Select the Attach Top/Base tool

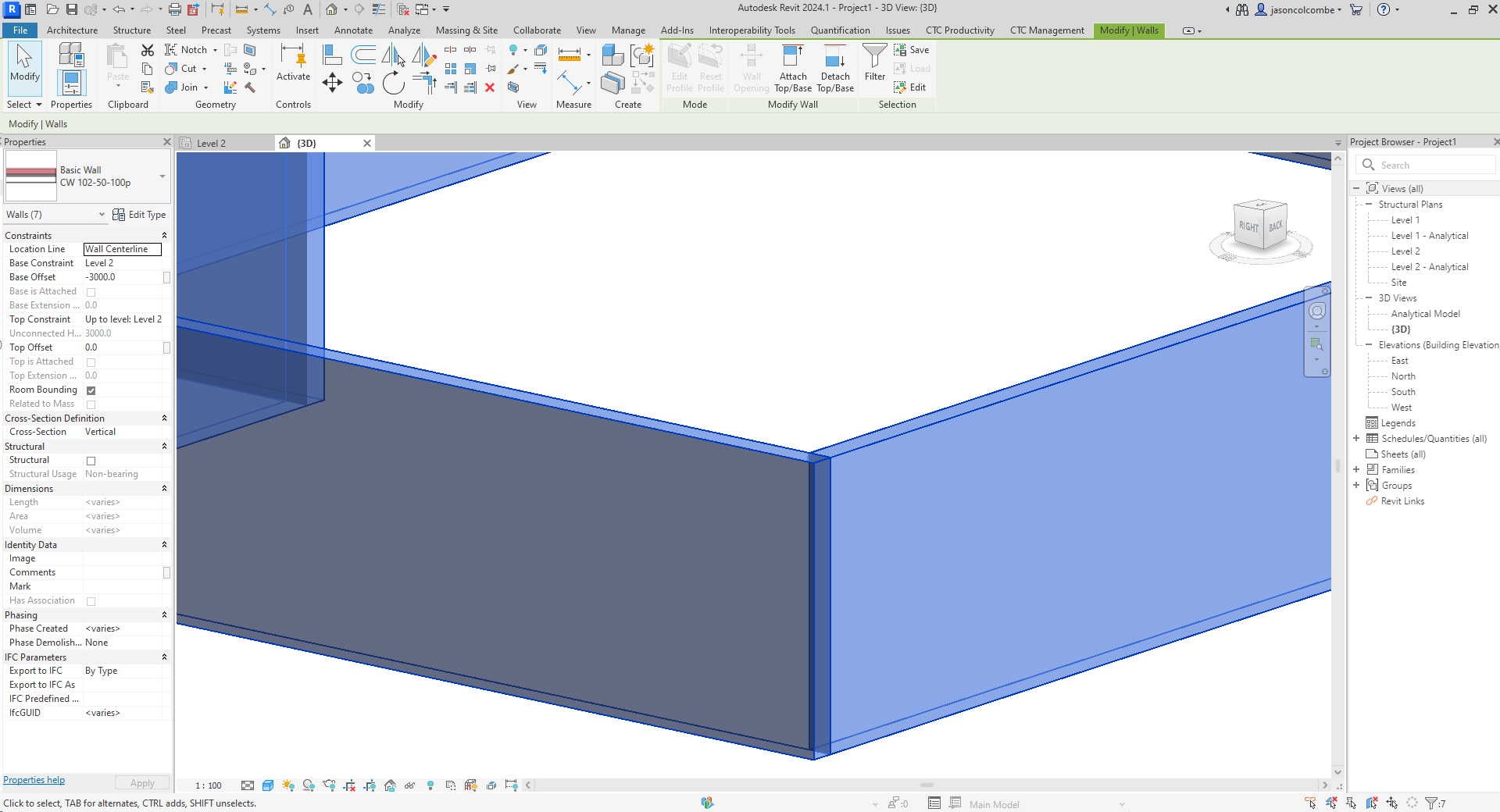click(793, 69)
